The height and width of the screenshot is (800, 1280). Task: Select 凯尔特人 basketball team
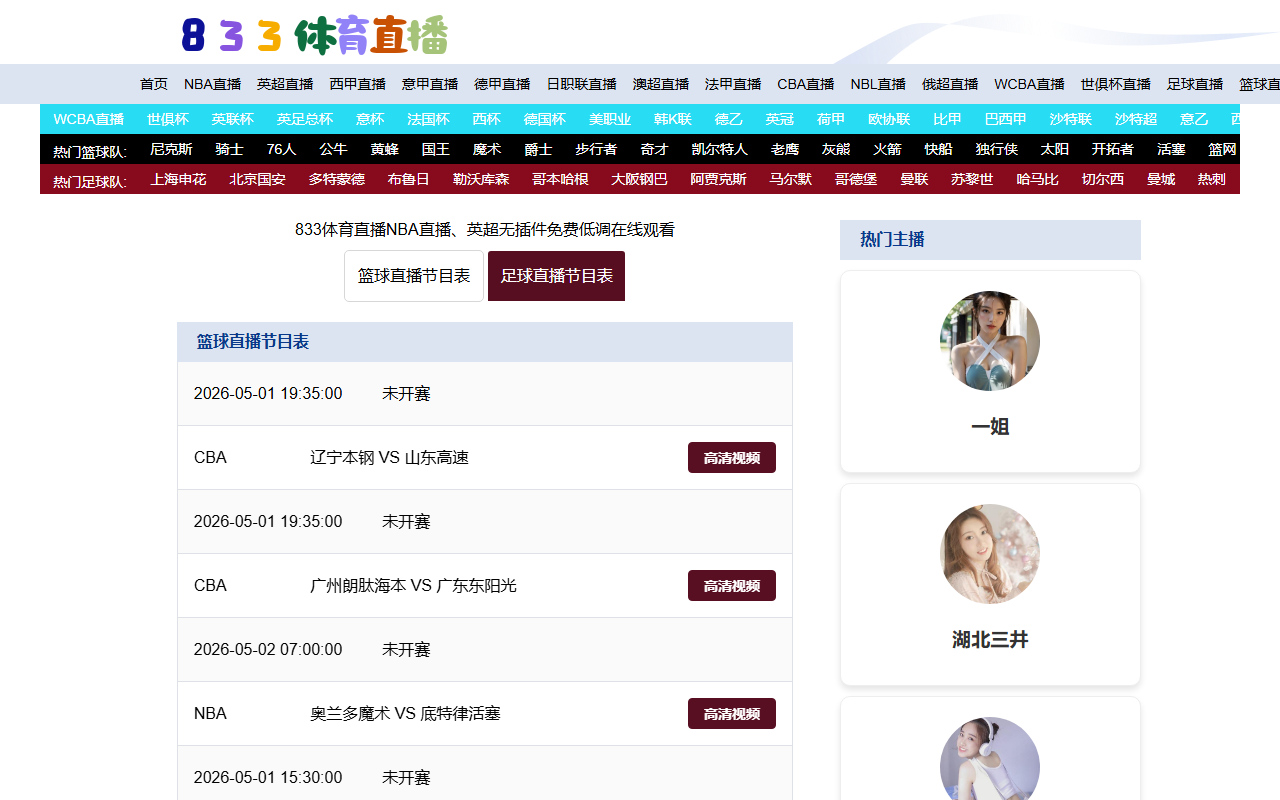(720, 149)
